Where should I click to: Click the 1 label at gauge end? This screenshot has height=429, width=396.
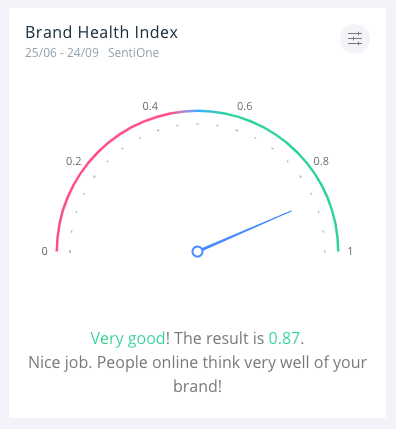point(350,251)
